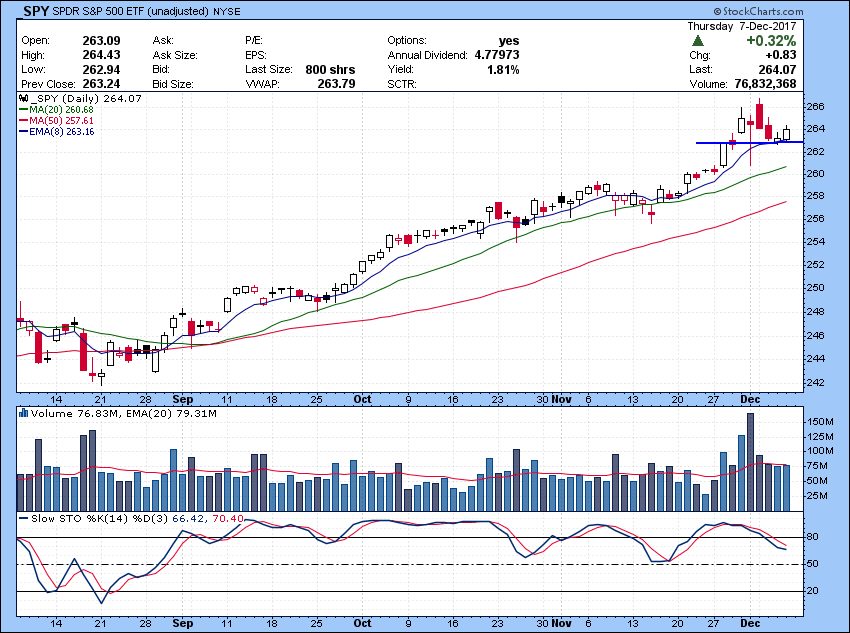Click the date Thursday 7-Dec-2017
The image size is (850, 633).
[x=742, y=26]
